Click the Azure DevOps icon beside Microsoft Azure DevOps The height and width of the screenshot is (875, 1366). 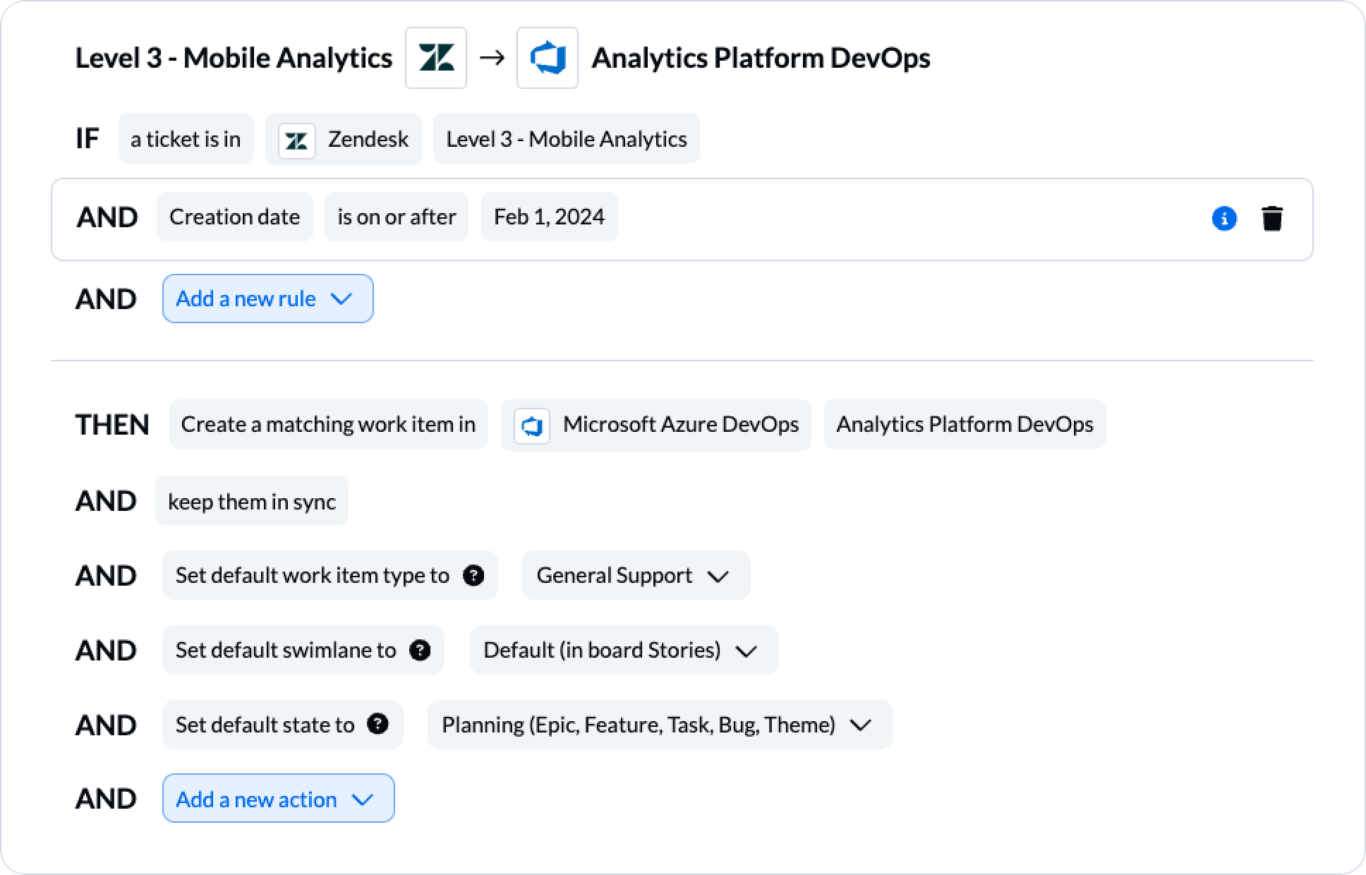pyautogui.click(x=531, y=425)
